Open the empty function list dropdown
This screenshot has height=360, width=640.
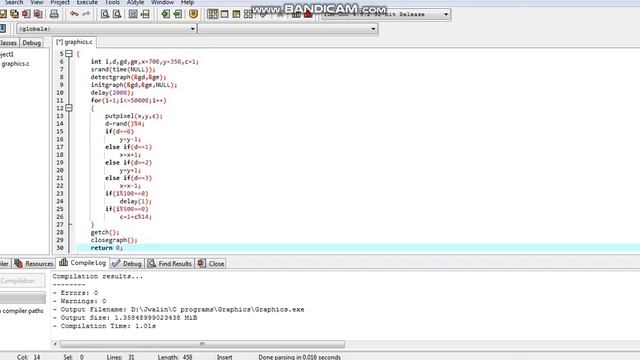[373, 29]
